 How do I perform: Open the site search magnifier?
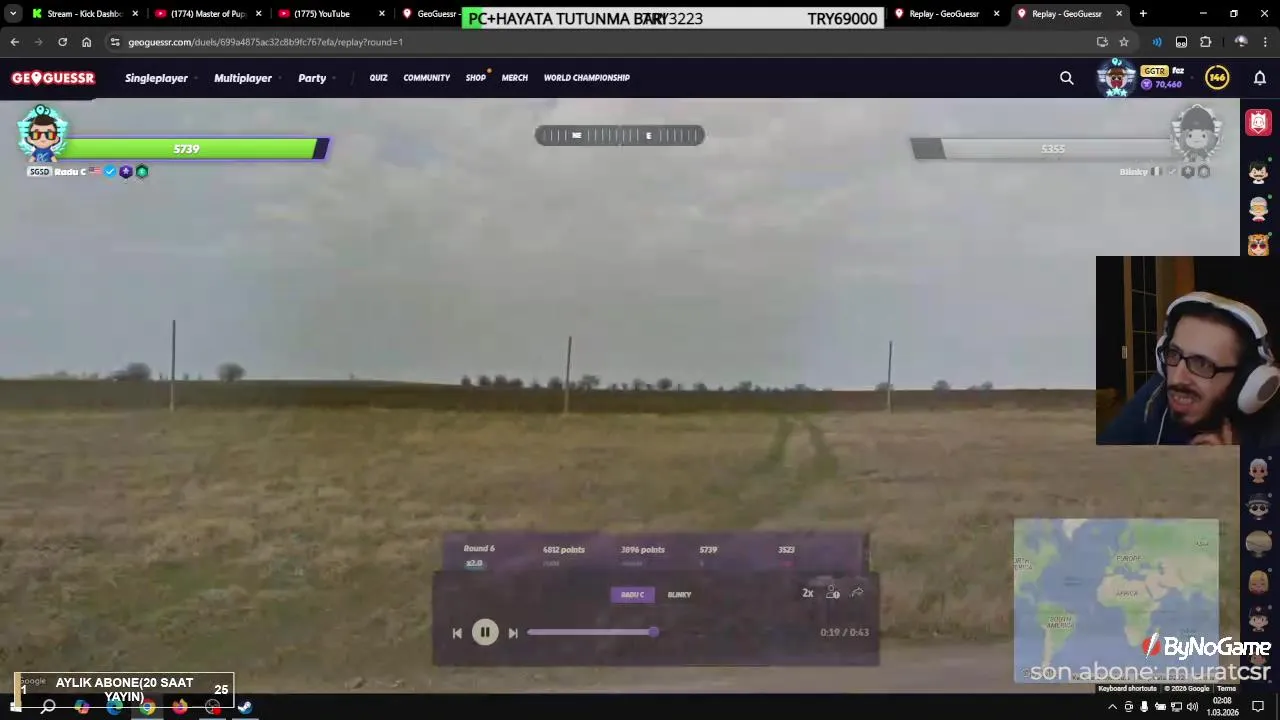[1067, 78]
